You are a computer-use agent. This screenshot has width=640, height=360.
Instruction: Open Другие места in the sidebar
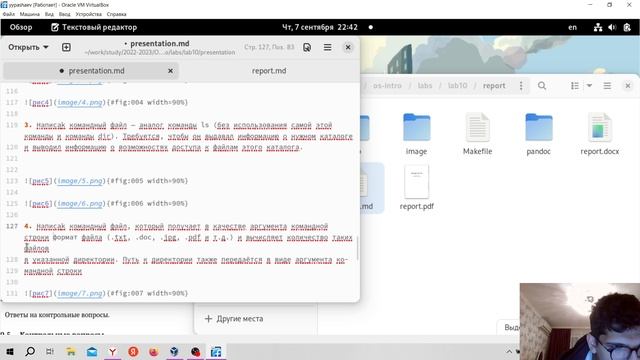[x=234, y=318]
